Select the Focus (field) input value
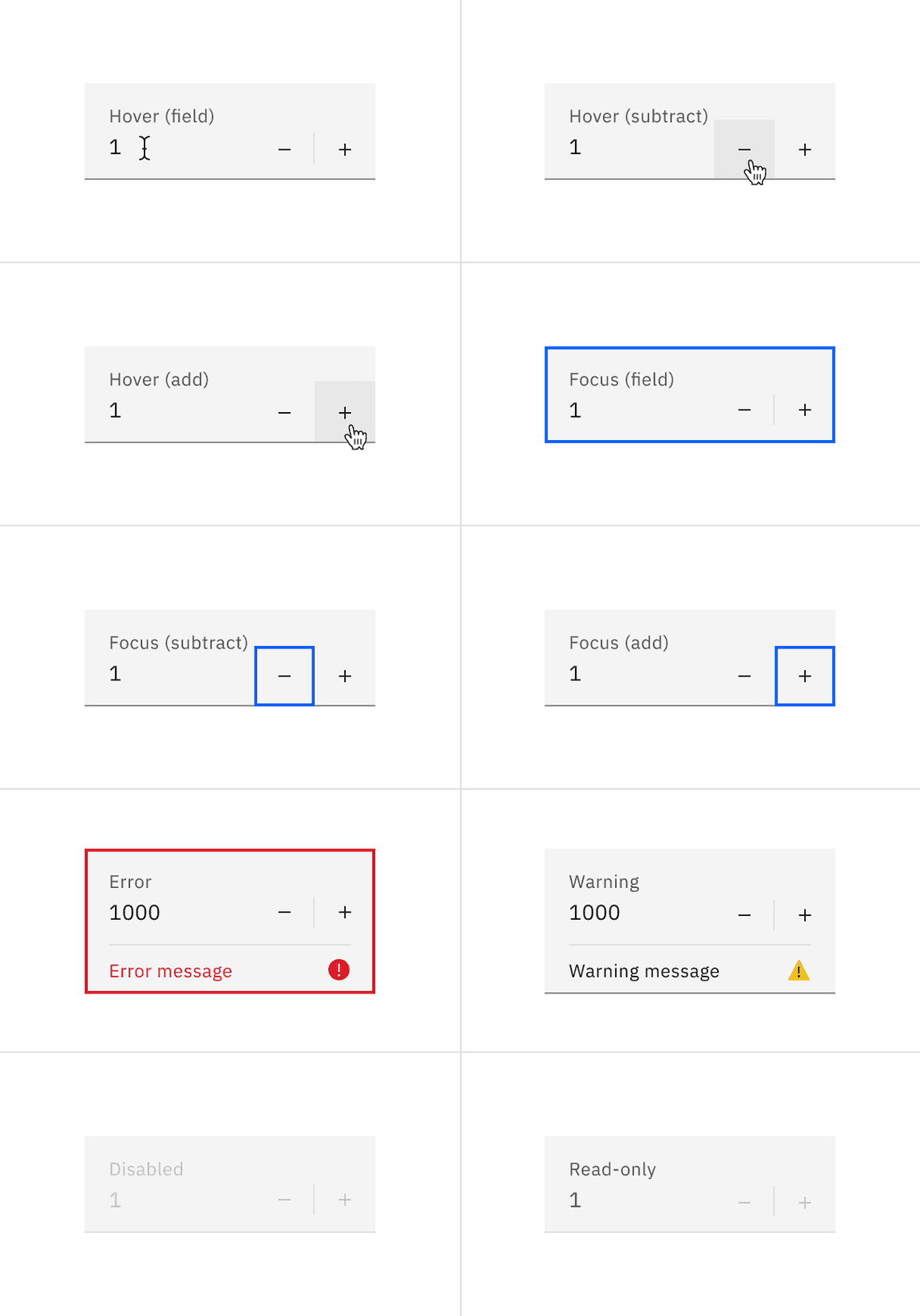Screen dimensions: 920x1316 point(575,410)
